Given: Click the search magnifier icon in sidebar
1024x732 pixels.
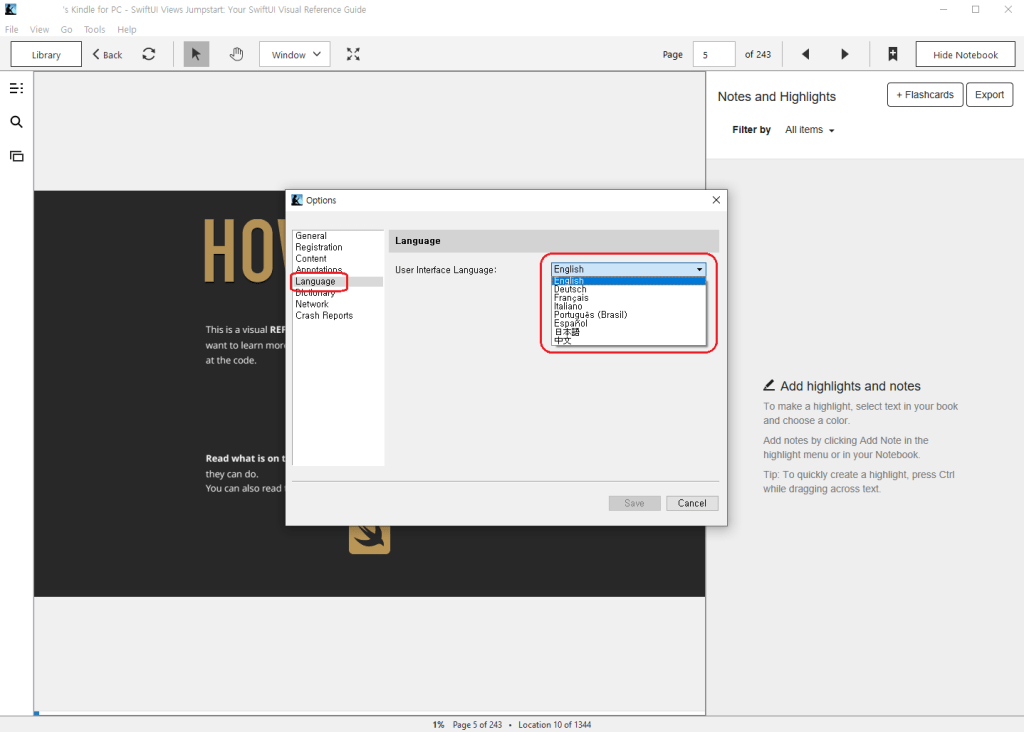Looking at the screenshot, I should click(x=16, y=122).
